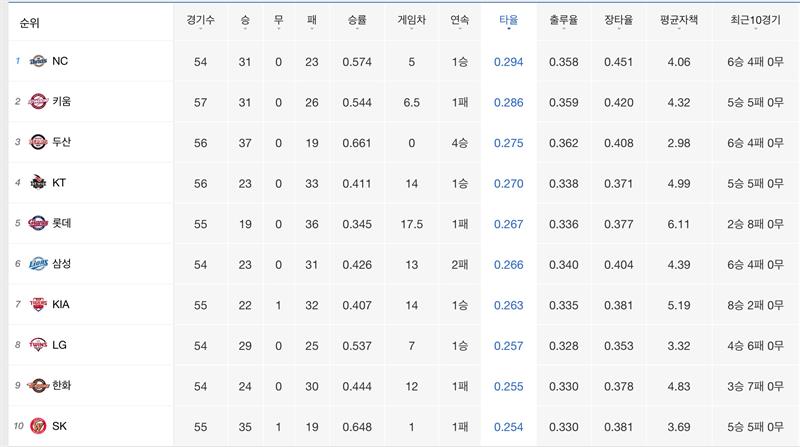Click the 최근10경기 column header

756,20
